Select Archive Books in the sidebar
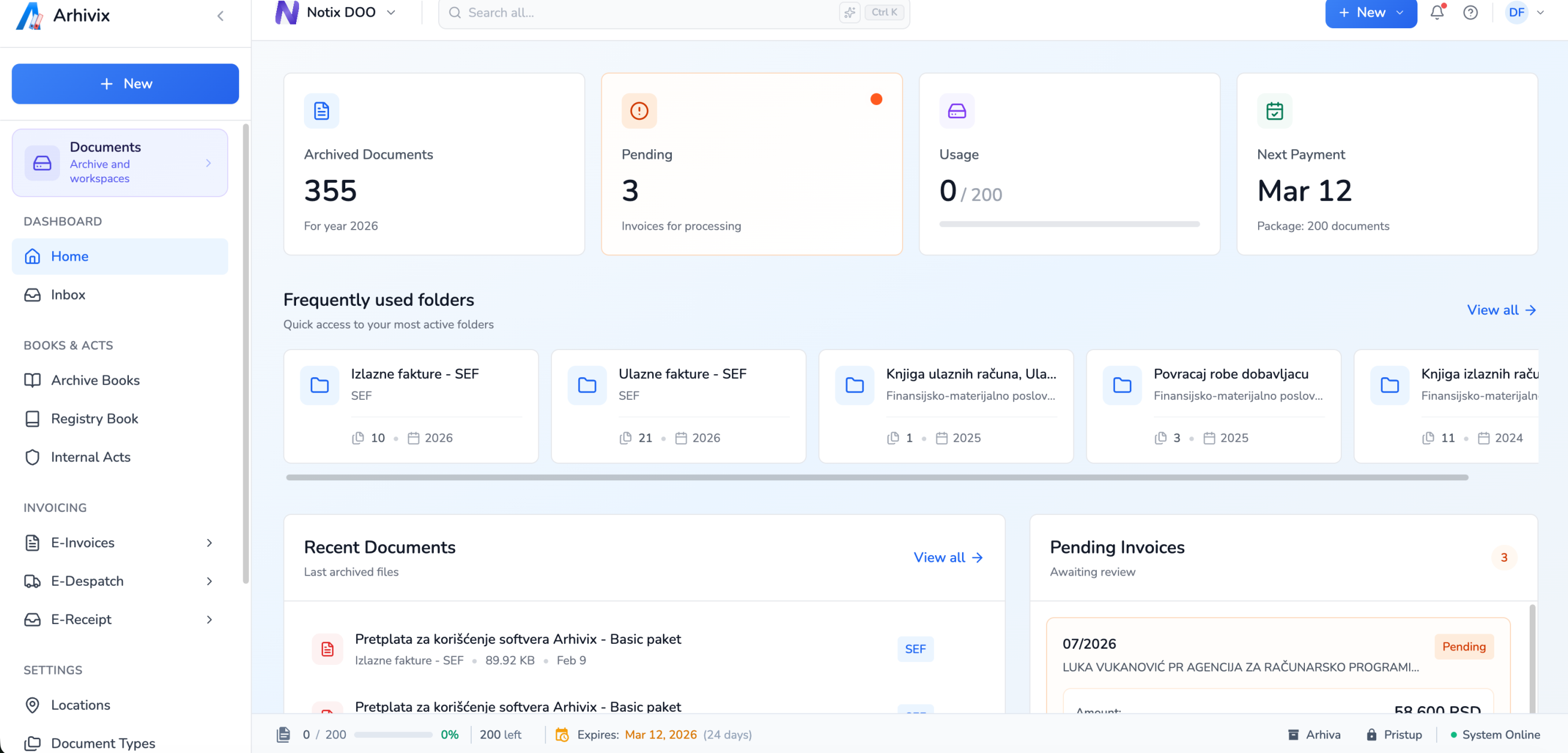The width and height of the screenshot is (1568, 753). pyautogui.click(x=95, y=380)
